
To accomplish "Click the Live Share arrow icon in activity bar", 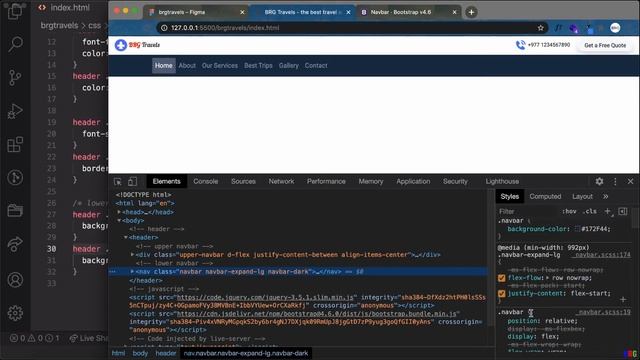I will pos(15,244).
